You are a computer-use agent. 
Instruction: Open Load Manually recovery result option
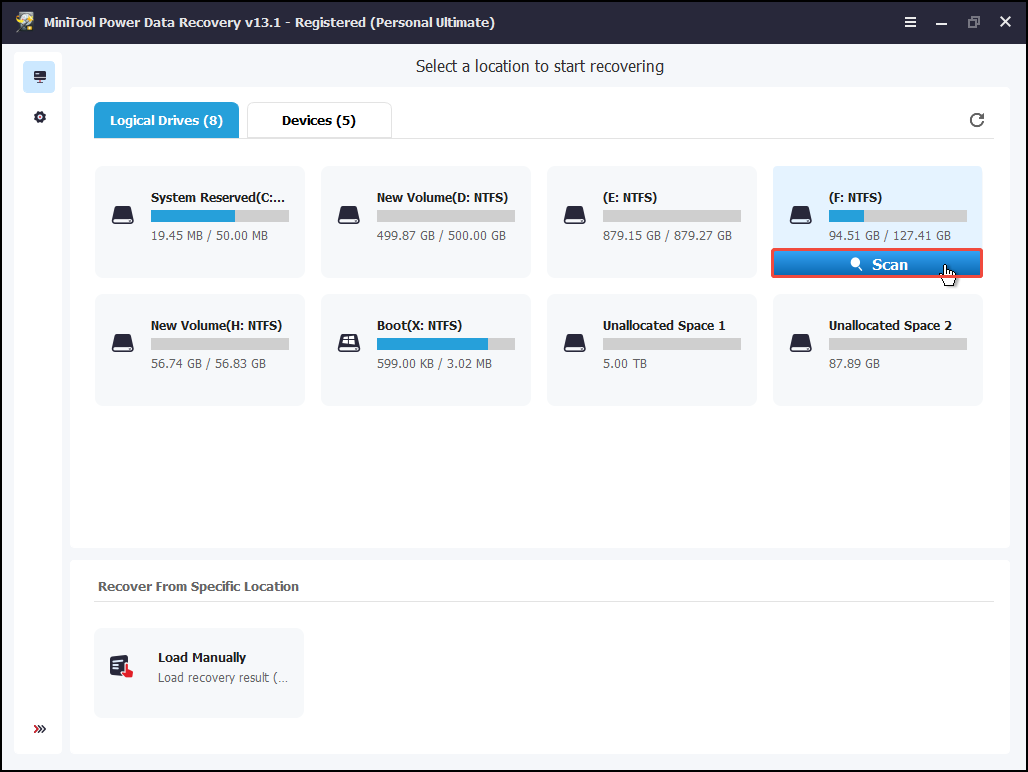(x=199, y=673)
